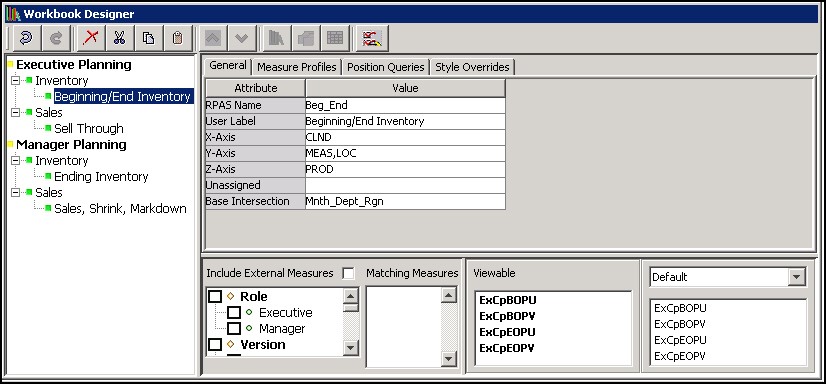
Task: Select ExCpBOPU in Viewable list
Action: coord(507,300)
